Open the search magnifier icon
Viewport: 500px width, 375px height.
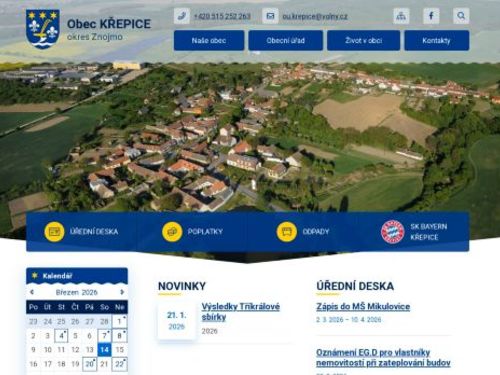(461, 16)
